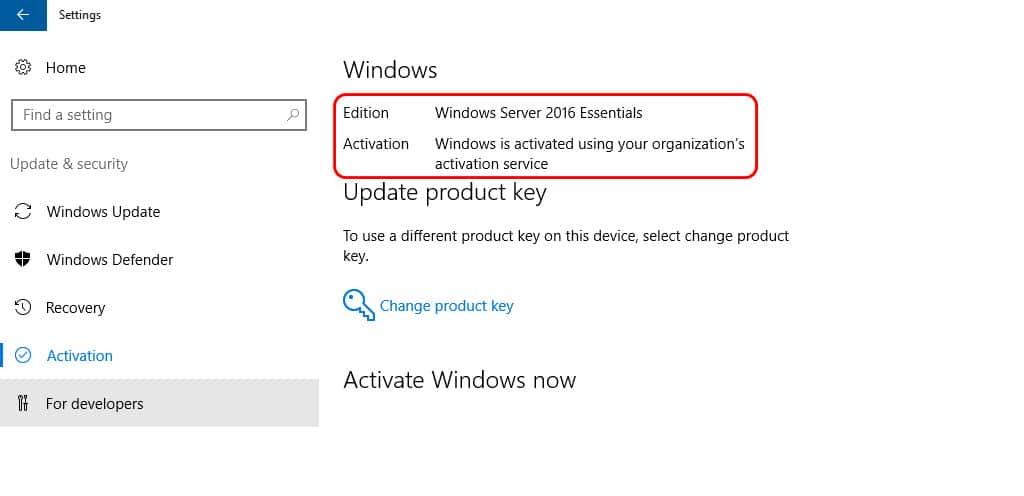Click the magnifier search icon
1024x496 pixels.
tap(293, 115)
